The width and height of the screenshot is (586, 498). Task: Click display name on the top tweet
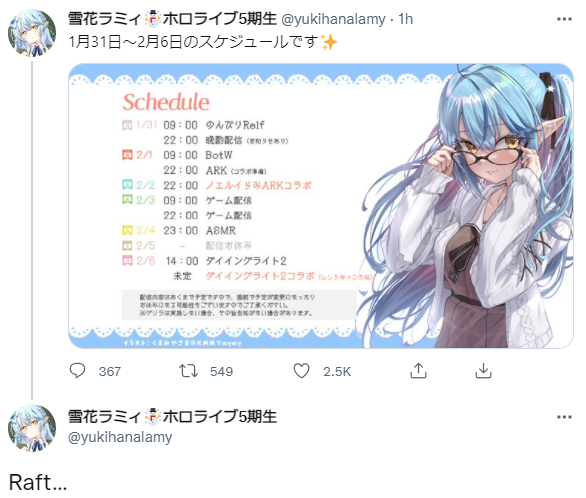[x=172, y=19]
